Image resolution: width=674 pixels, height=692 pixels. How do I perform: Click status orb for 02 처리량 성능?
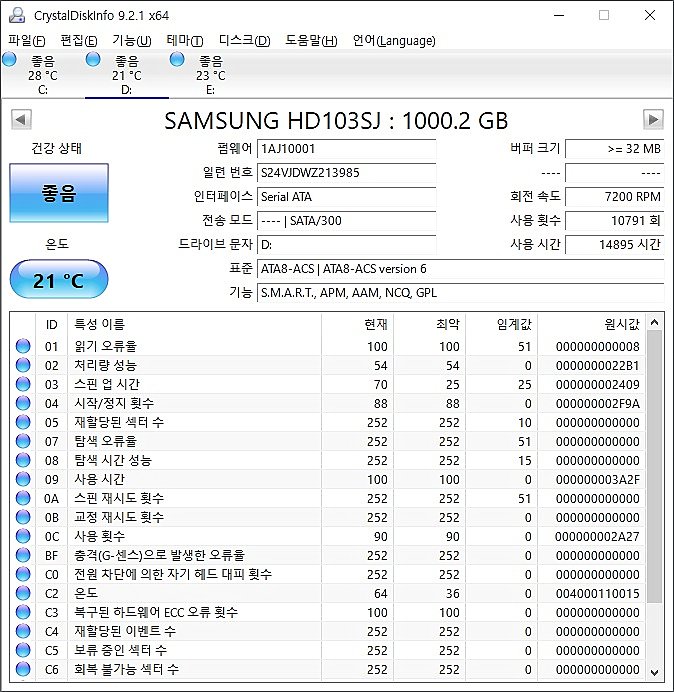(23, 365)
